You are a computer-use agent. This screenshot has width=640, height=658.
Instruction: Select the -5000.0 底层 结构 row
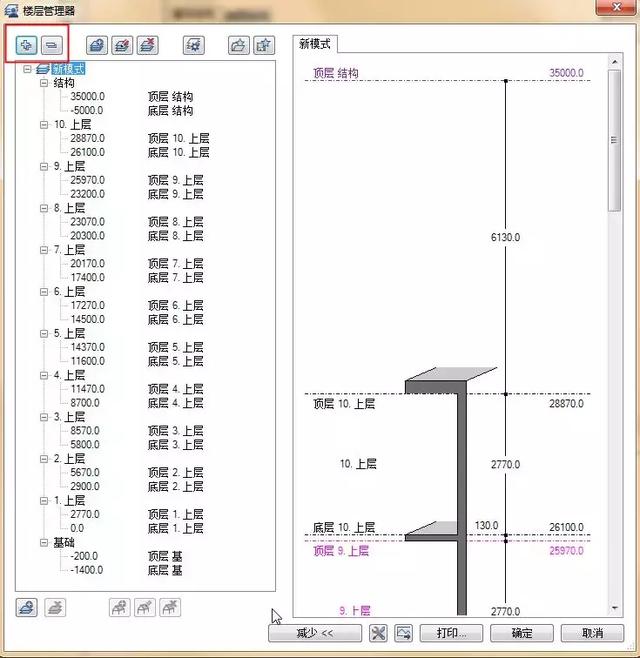pos(132,110)
